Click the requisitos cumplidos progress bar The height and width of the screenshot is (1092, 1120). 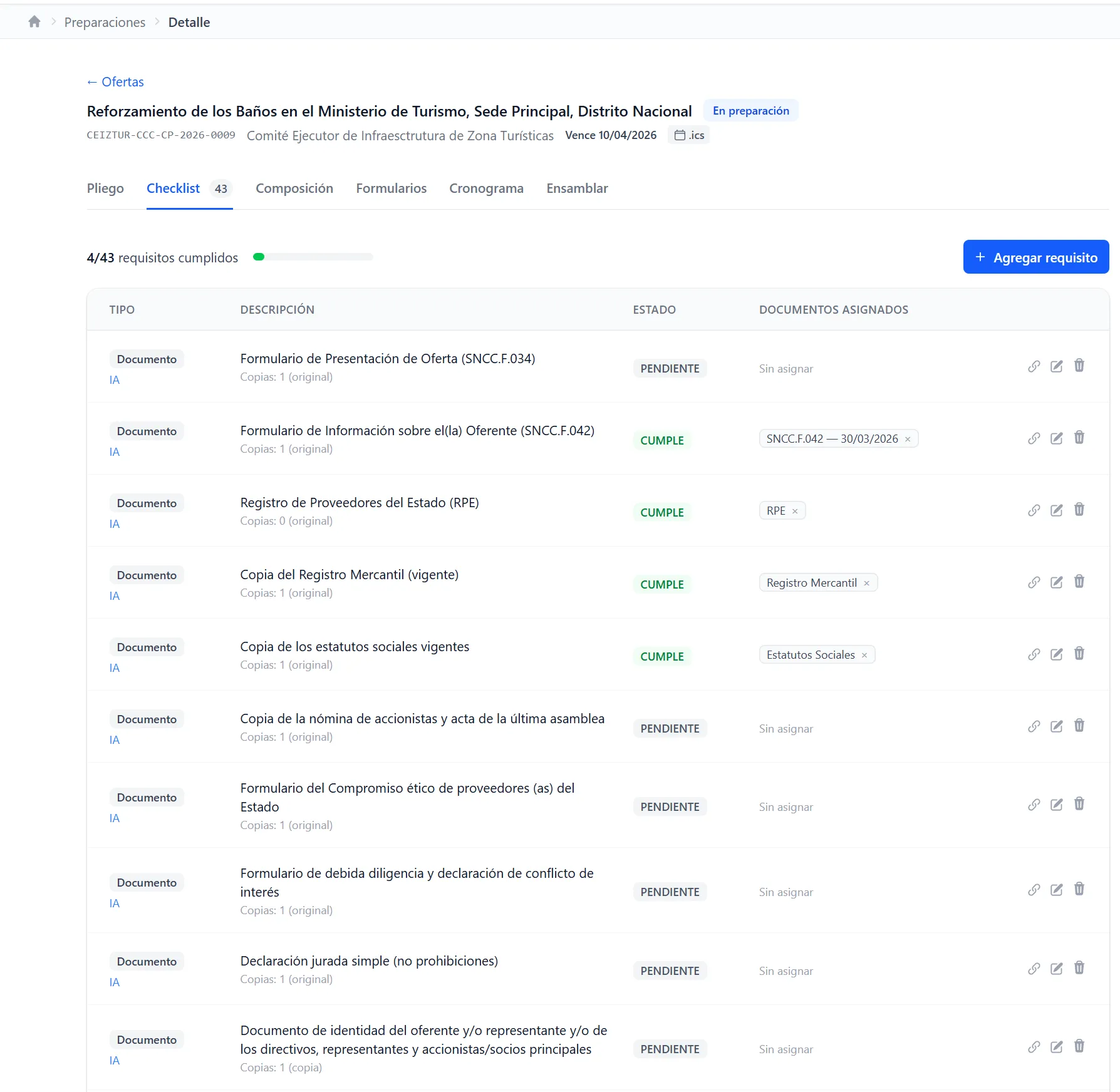[x=313, y=257]
